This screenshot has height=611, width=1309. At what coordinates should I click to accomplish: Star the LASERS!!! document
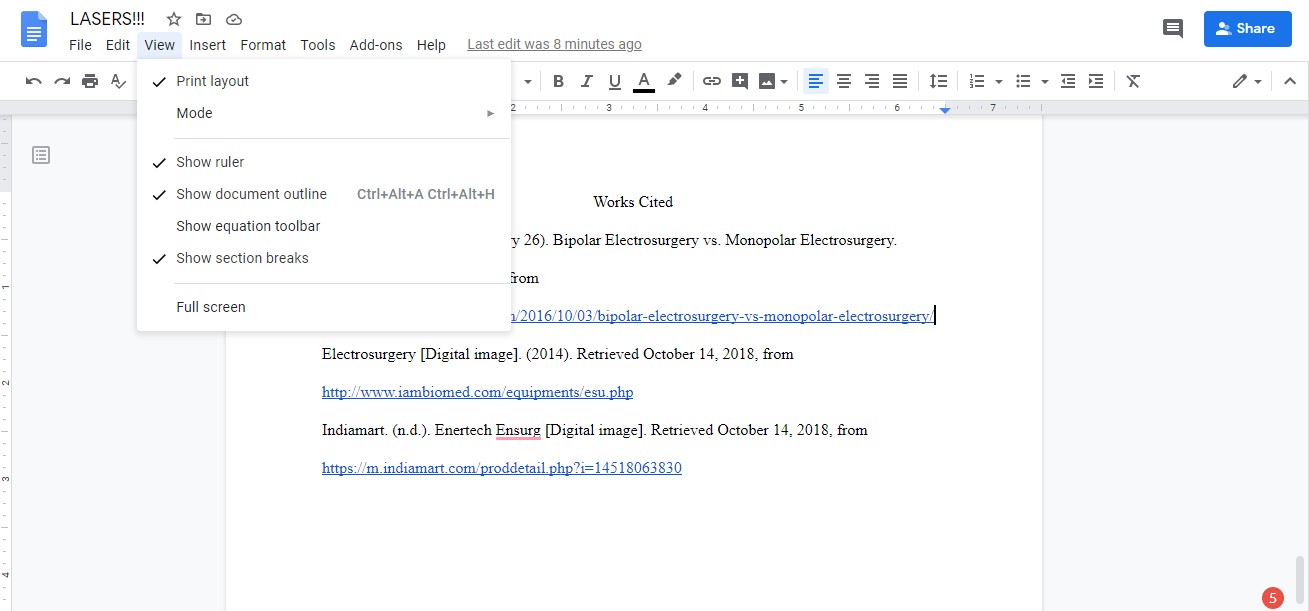pyautogui.click(x=174, y=19)
